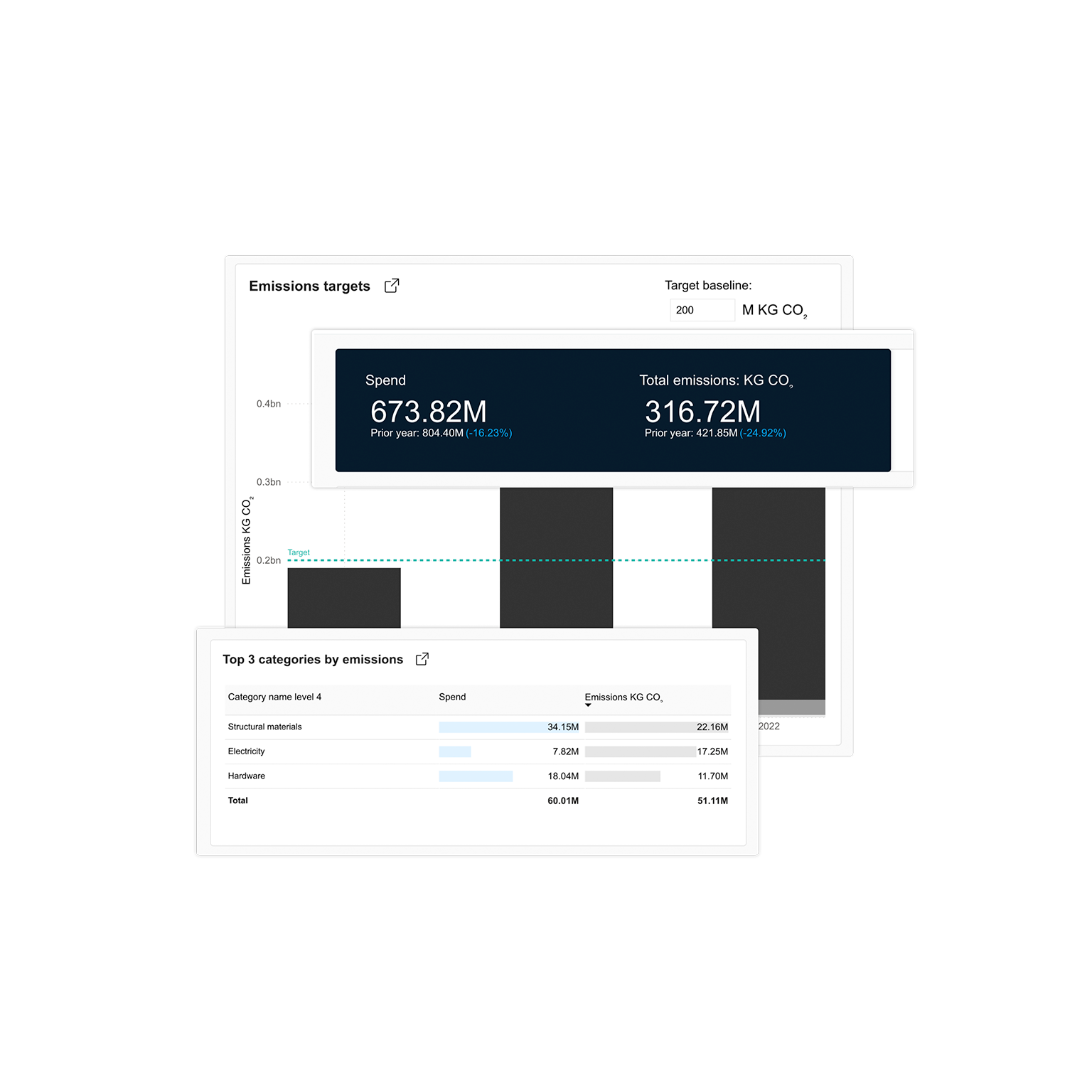The image size is (1092, 1092).
Task: Click the Target baseline input field
Action: click(702, 310)
